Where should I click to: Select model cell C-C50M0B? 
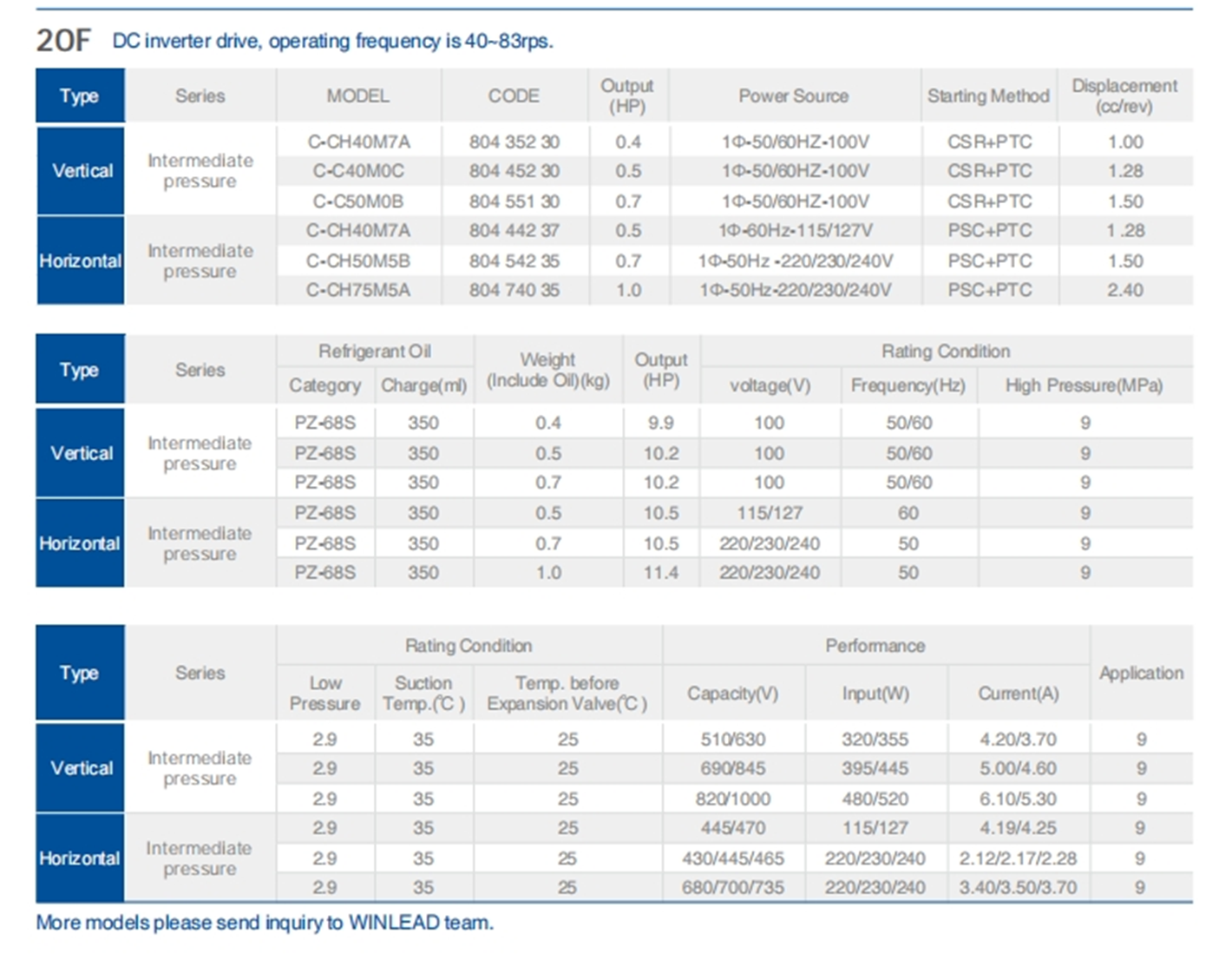tap(357, 201)
